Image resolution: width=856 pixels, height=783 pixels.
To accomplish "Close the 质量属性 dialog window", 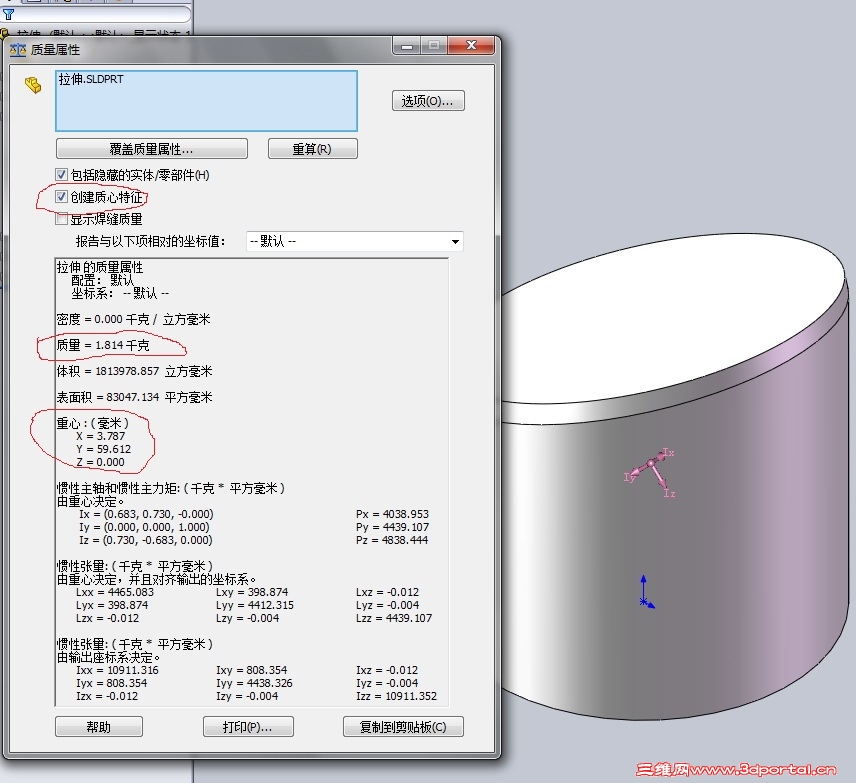I will (471, 45).
